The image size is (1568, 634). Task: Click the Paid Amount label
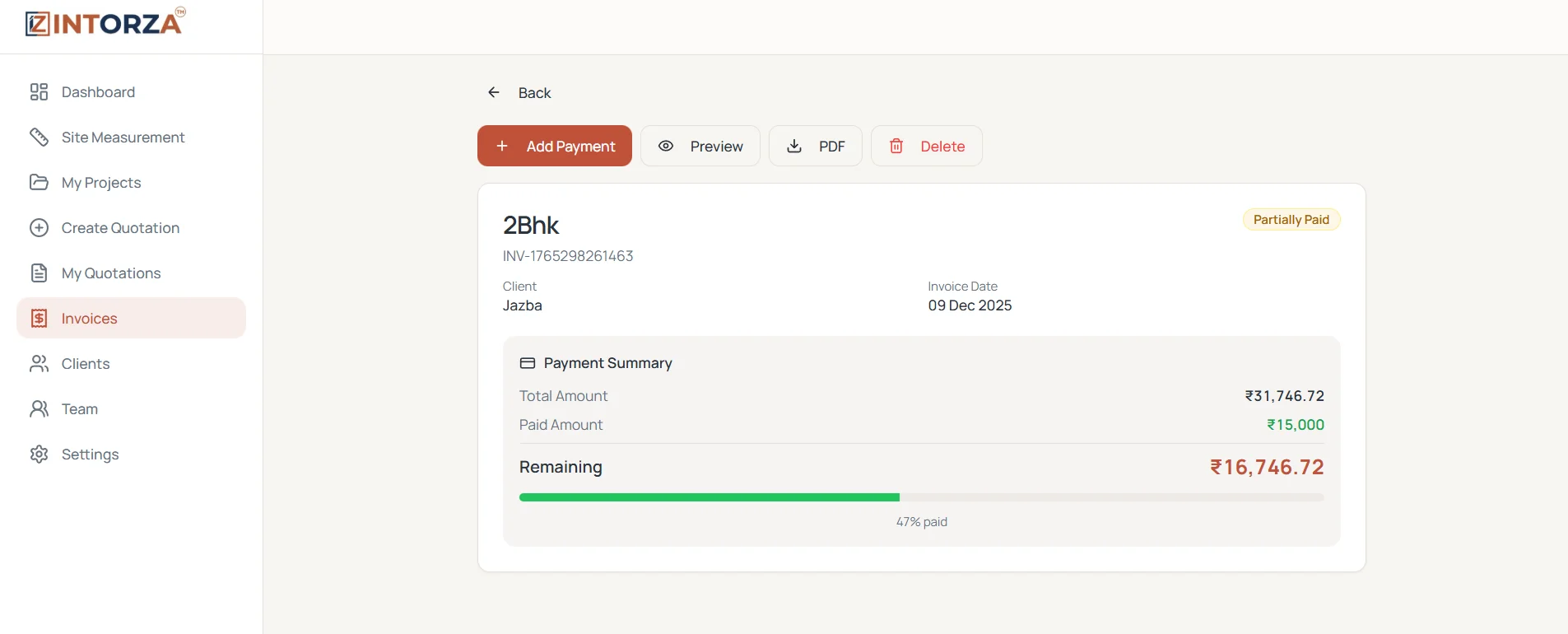561,425
